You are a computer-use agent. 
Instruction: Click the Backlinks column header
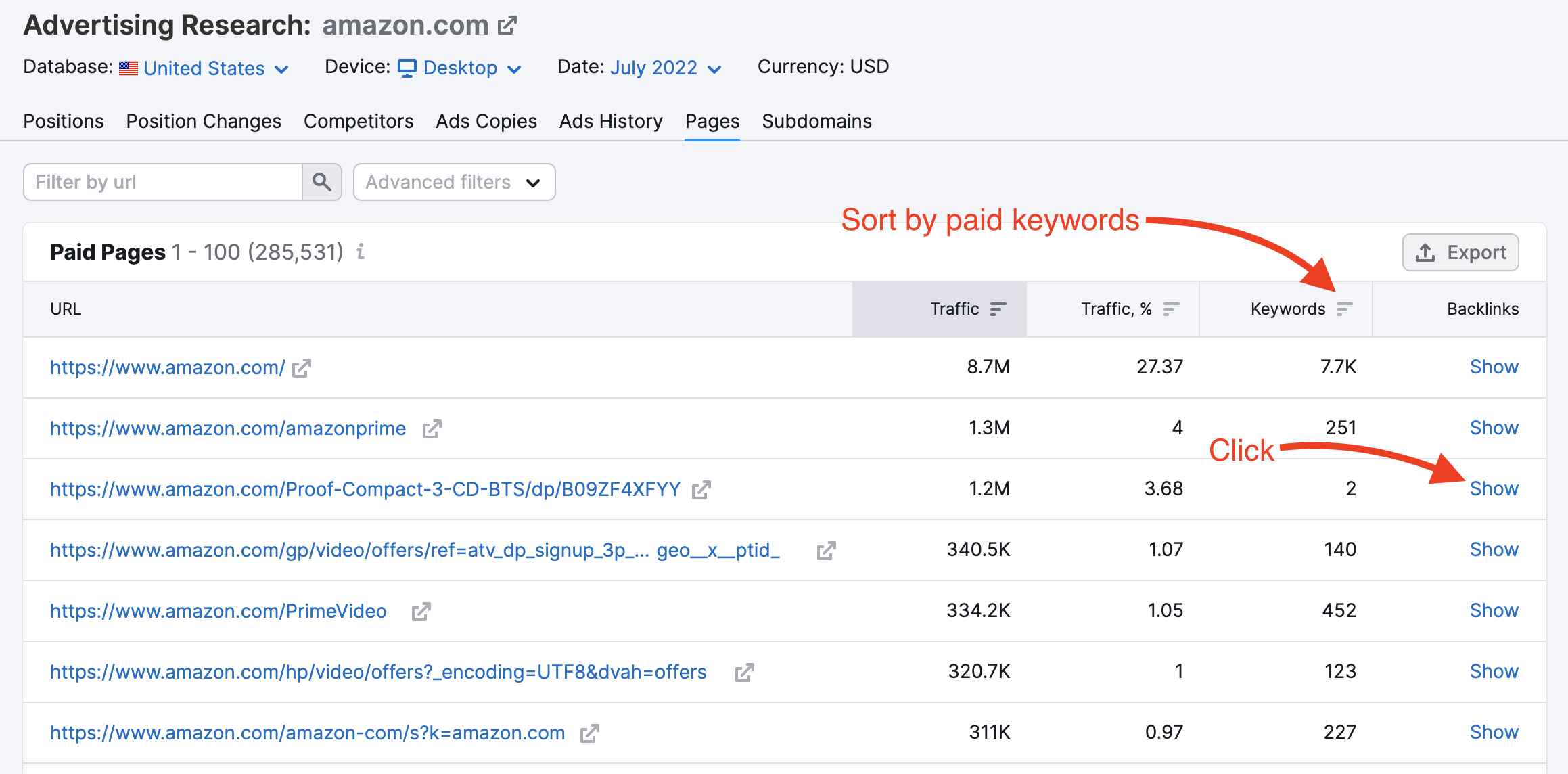click(1483, 309)
